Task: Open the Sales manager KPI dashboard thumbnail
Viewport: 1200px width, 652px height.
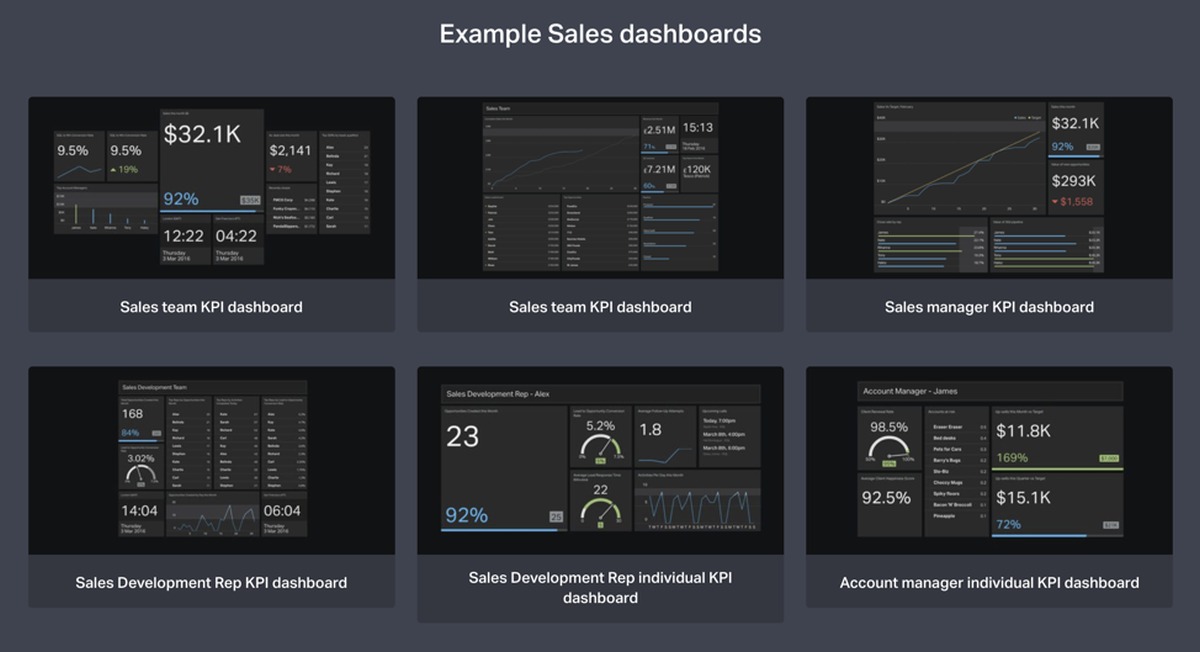Action: pyautogui.click(x=989, y=188)
